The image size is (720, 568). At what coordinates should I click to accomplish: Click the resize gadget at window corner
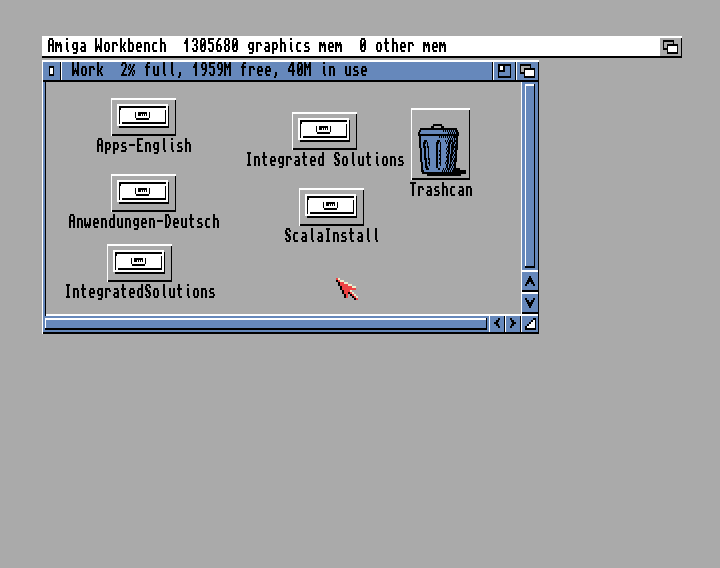pyautogui.click(x=530, y=323)
